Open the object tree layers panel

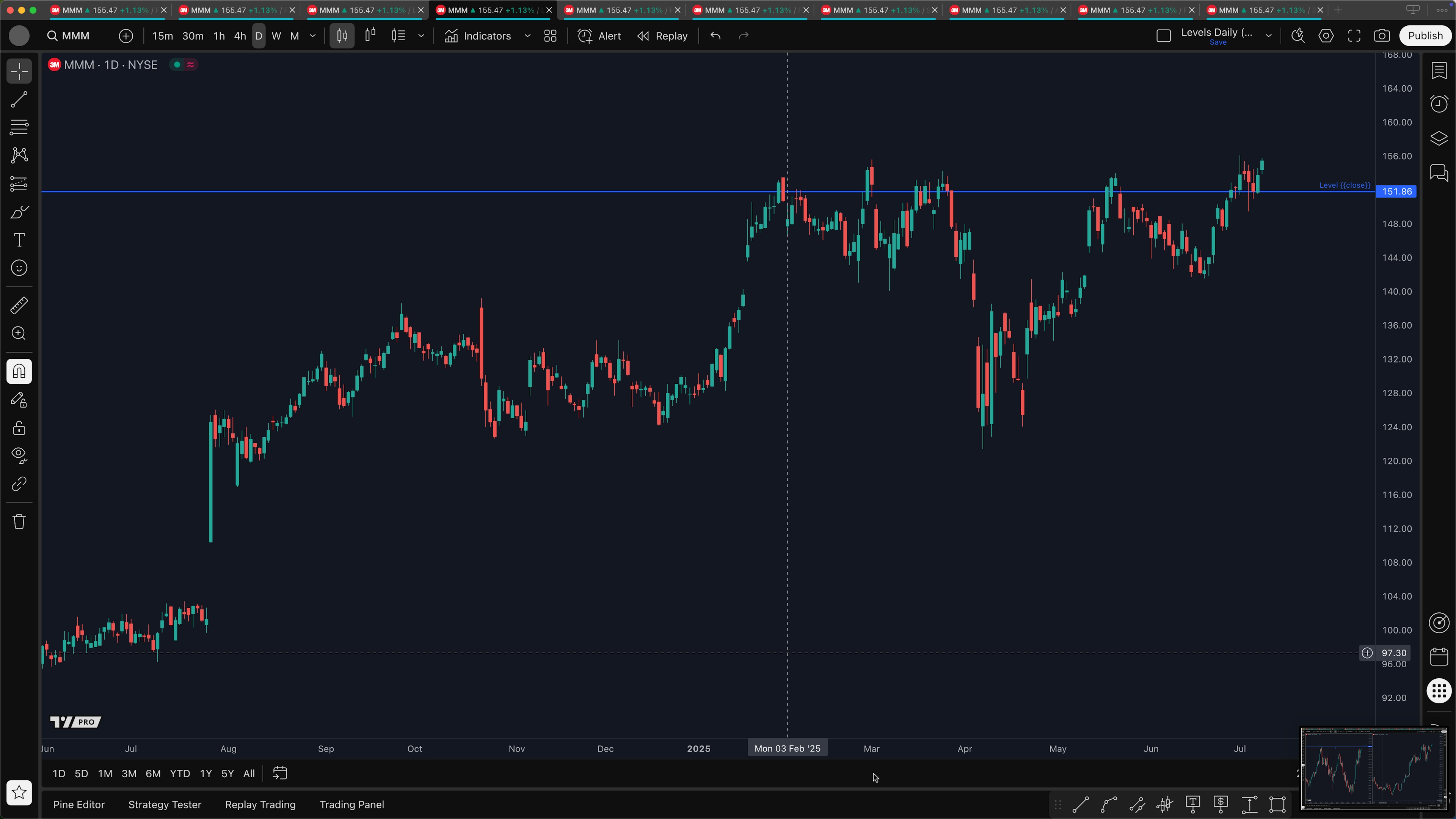(x=1439, y=138)
